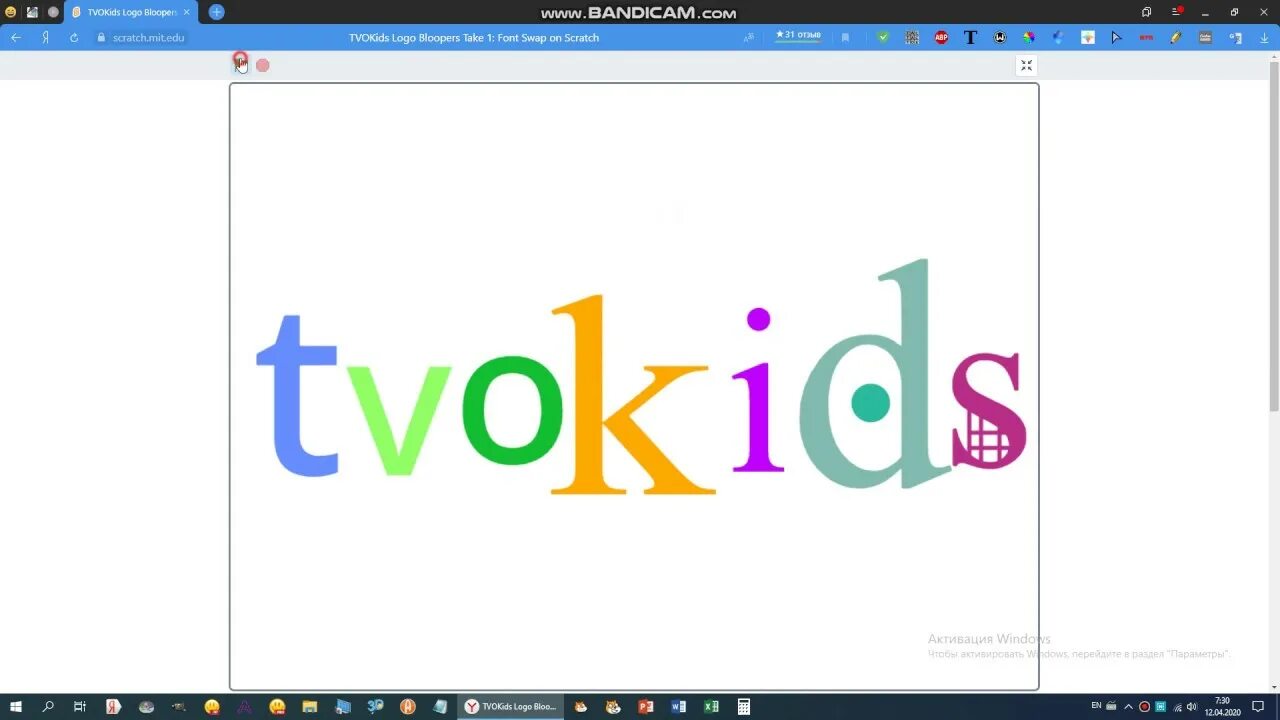
Task: Open the blue eyedropper extension
Action: [1058, 38]
